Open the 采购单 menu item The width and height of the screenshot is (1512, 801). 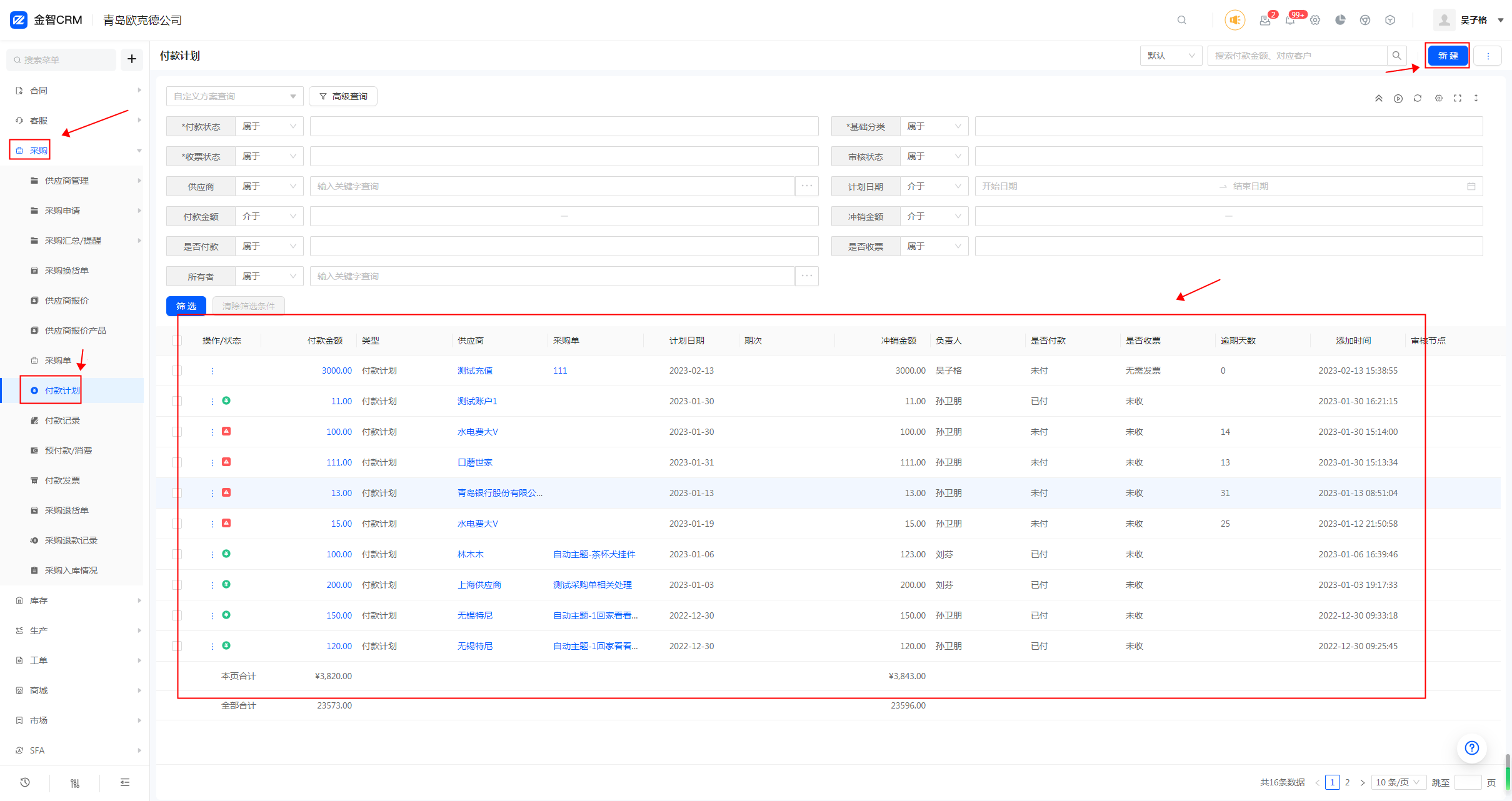(58, 361)
